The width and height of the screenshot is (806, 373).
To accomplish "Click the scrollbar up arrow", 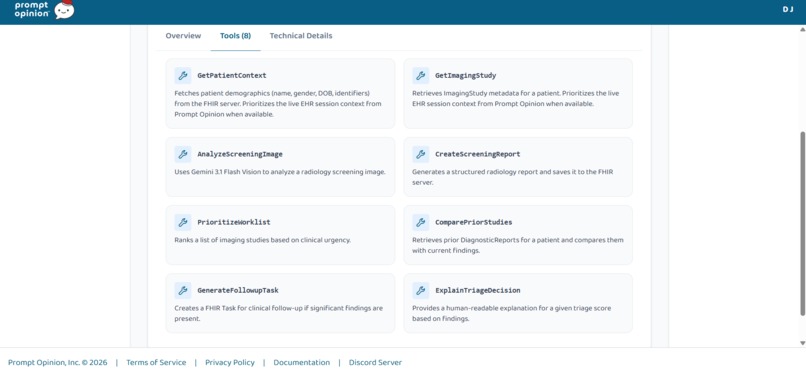I will coord(802,30).
